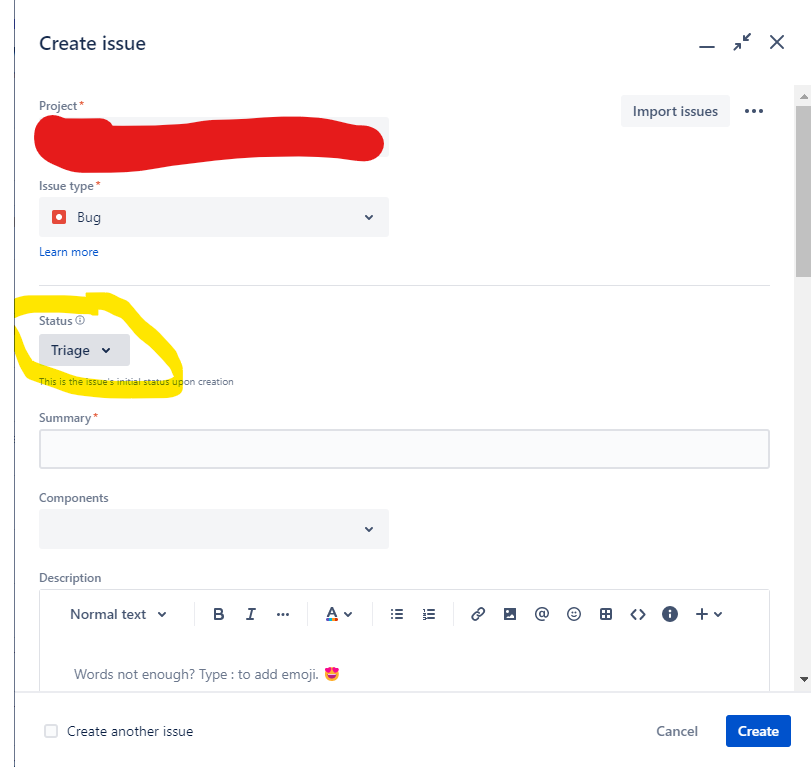
Task: Click the scrollbar down arrow
Action: 804,679
